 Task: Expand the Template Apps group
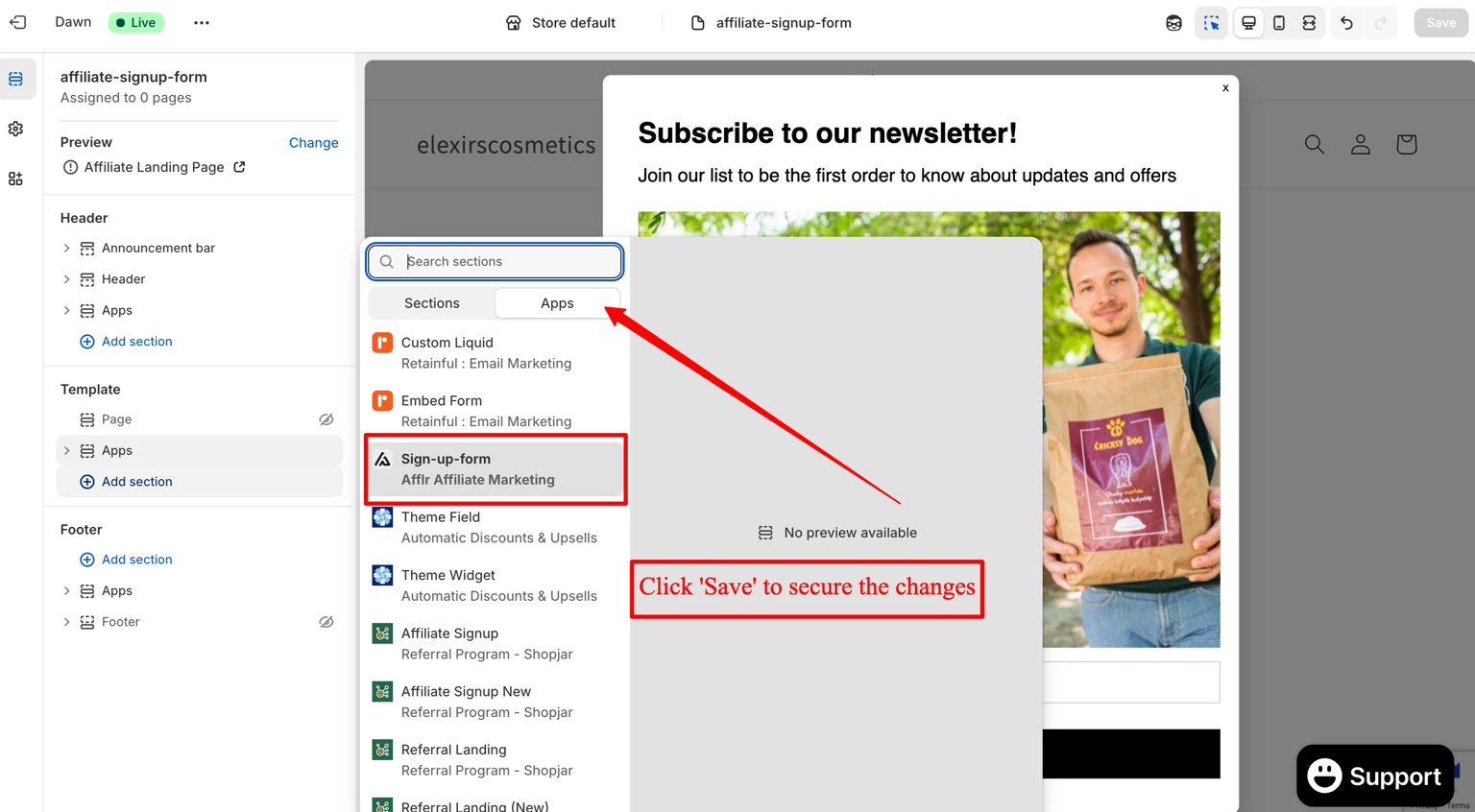click(x=66, y=450)
